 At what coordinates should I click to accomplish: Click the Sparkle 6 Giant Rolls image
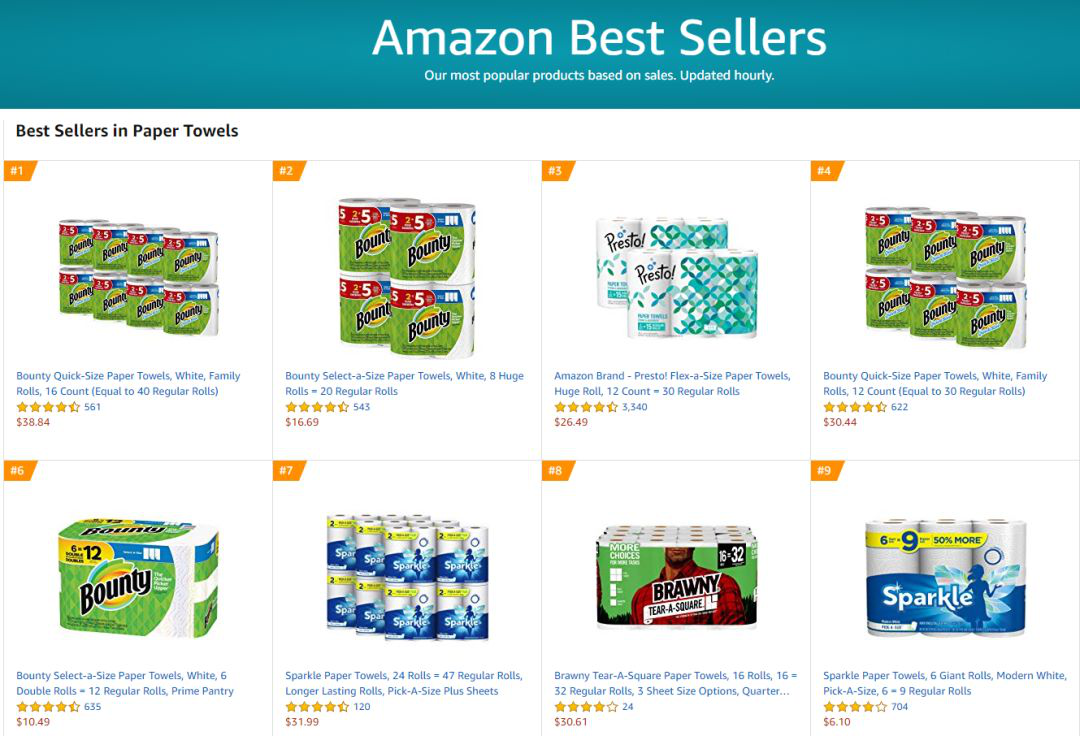tap(945, 578)
